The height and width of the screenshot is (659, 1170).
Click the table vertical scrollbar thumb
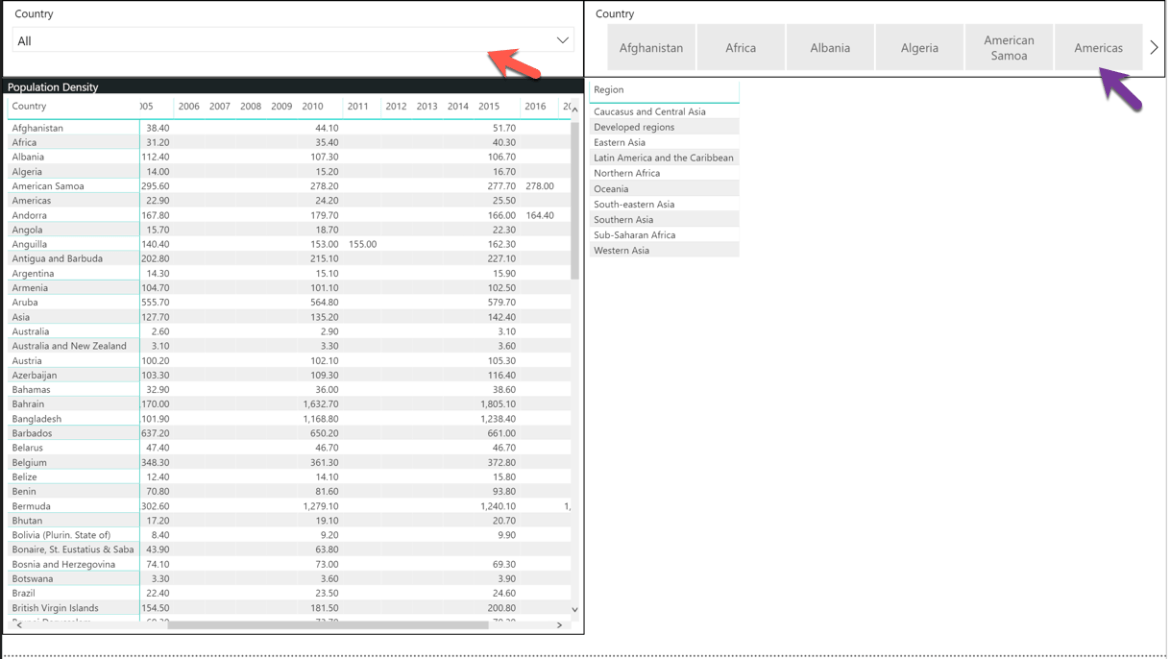[x=575, y=200]
